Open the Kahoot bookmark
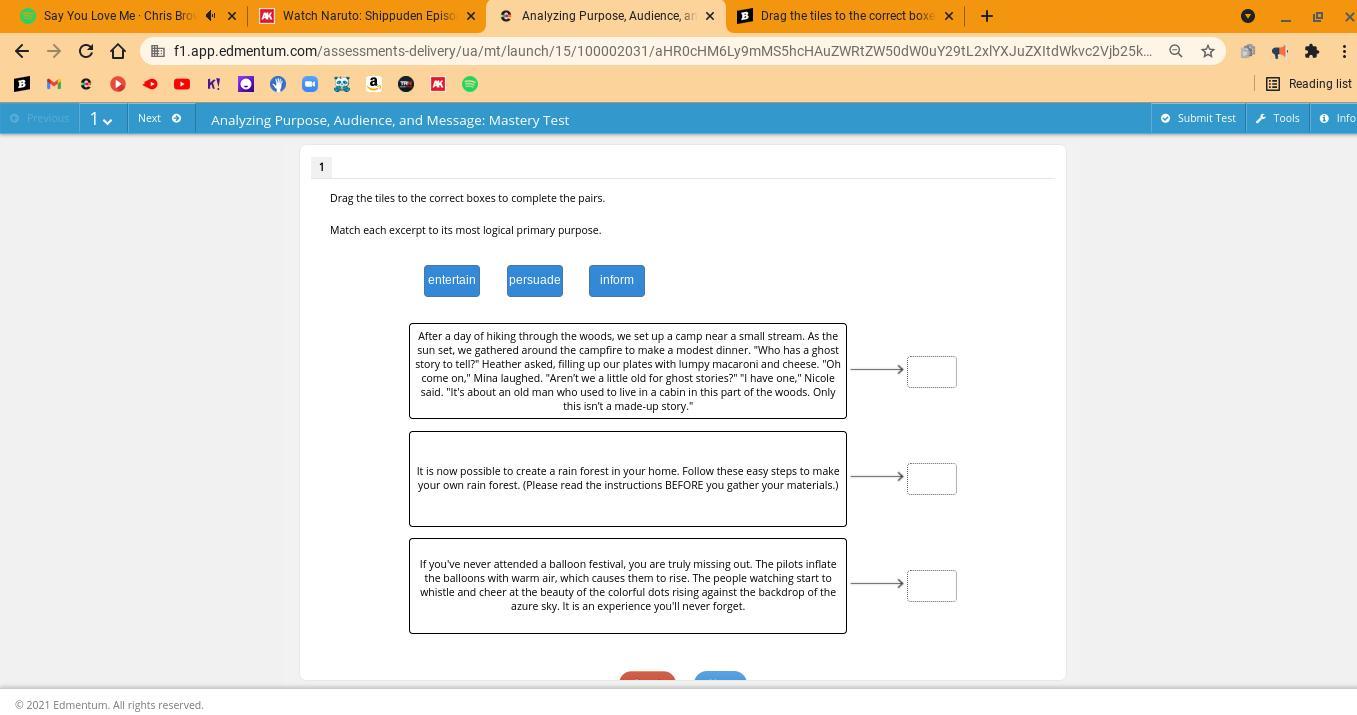Screen dimensions: 1357x715 (x=214, y=84)
